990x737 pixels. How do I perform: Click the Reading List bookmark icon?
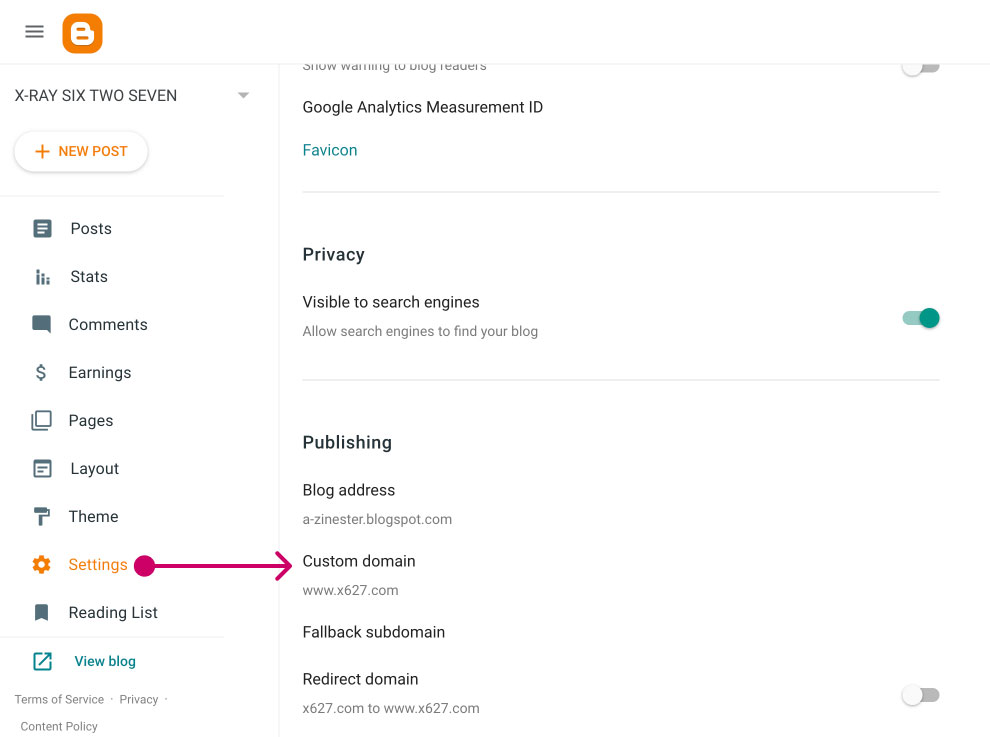tap(42, 613)
